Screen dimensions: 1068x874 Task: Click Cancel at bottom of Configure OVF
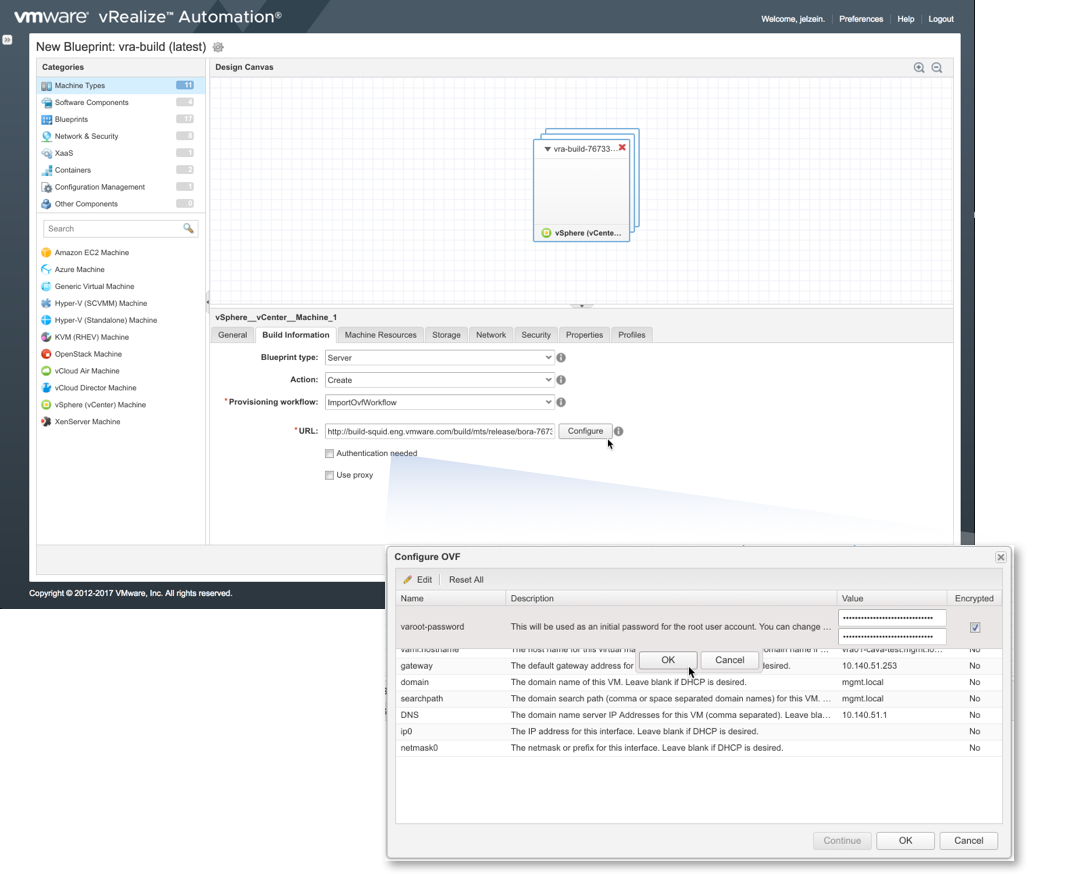point(969,841)
